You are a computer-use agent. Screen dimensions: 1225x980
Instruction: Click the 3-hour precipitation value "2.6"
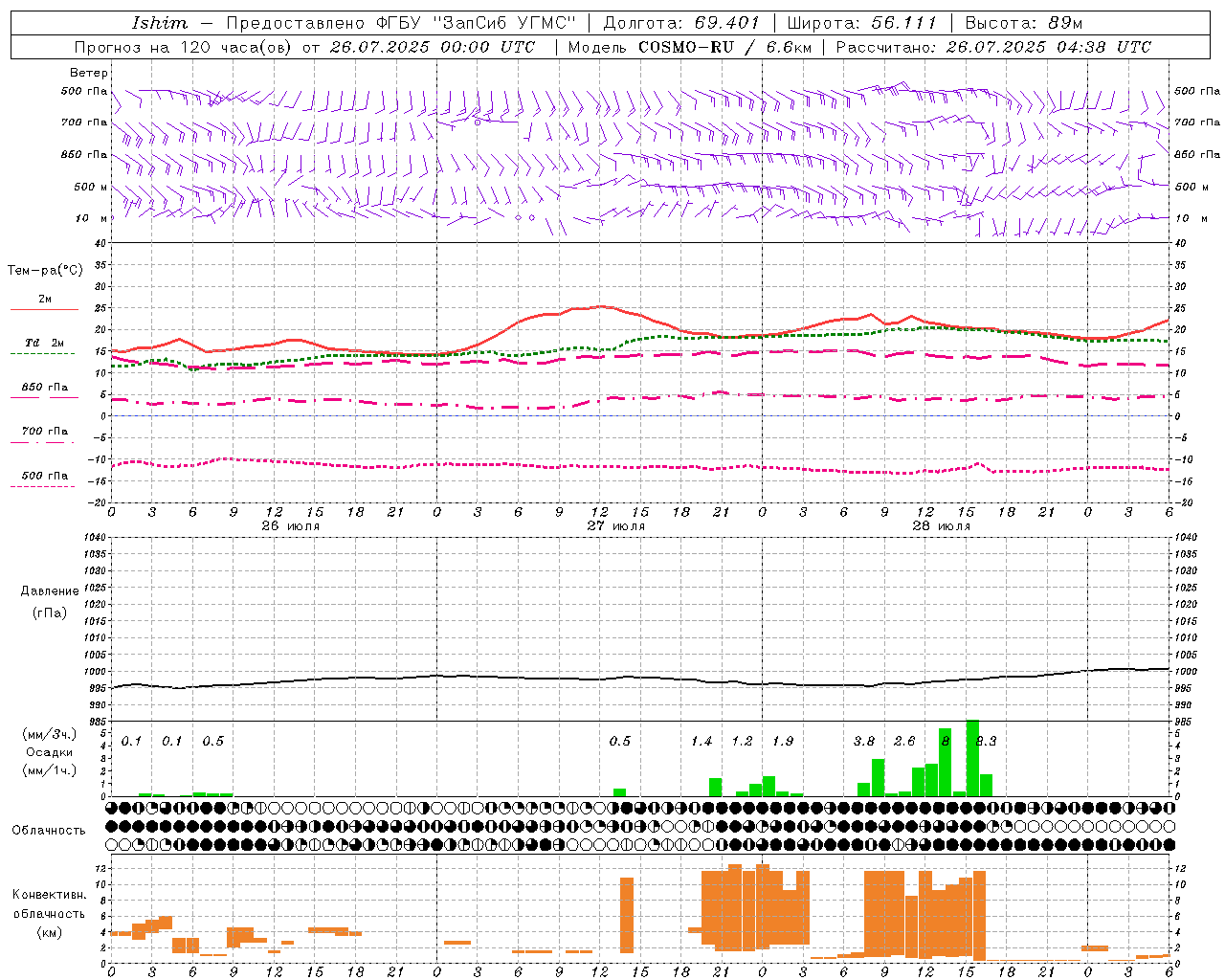pyautogui.click(x=903, y=742)
